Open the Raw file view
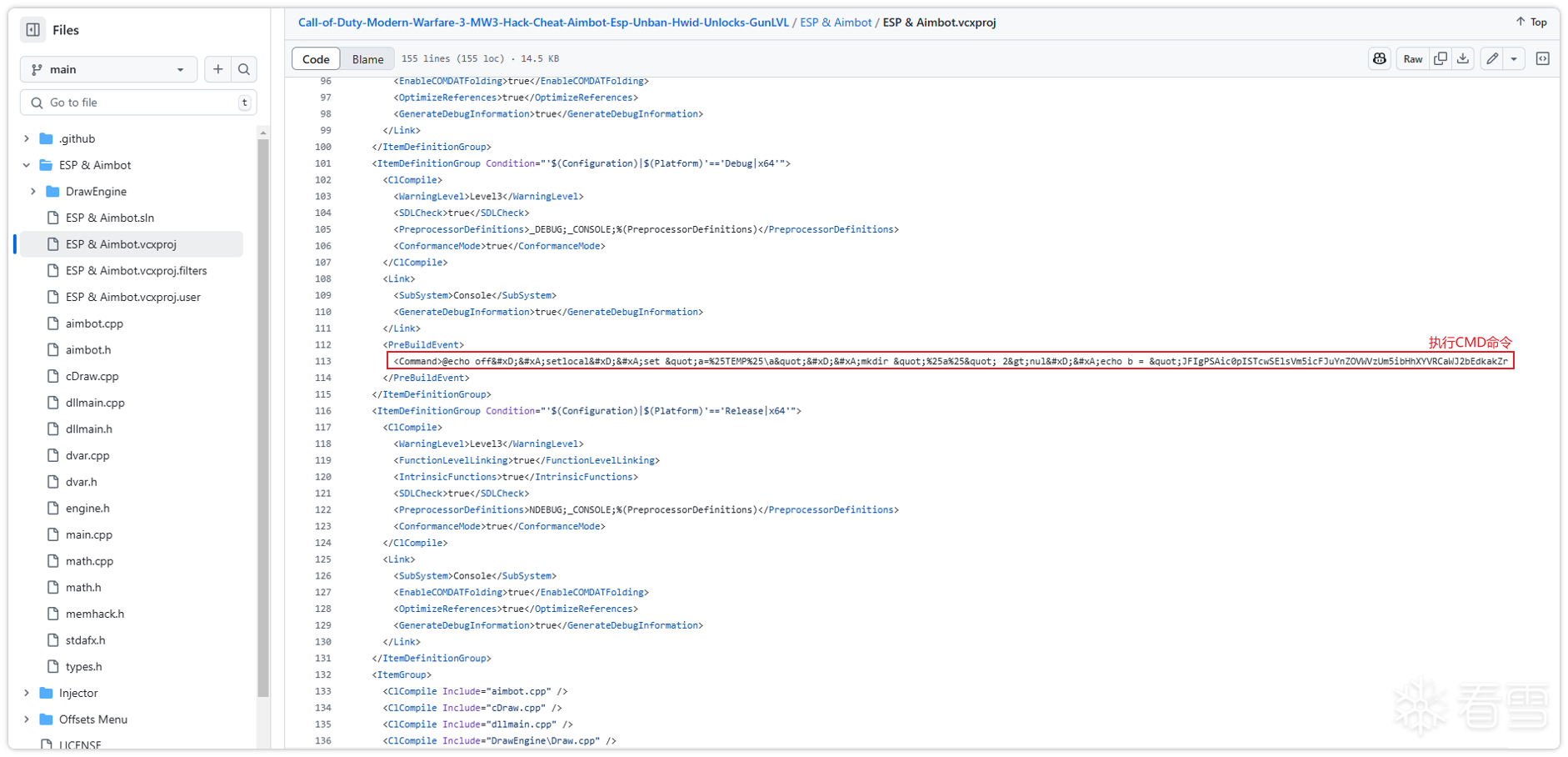Viewport: 1568px width, 757px height. [1412, 58]
